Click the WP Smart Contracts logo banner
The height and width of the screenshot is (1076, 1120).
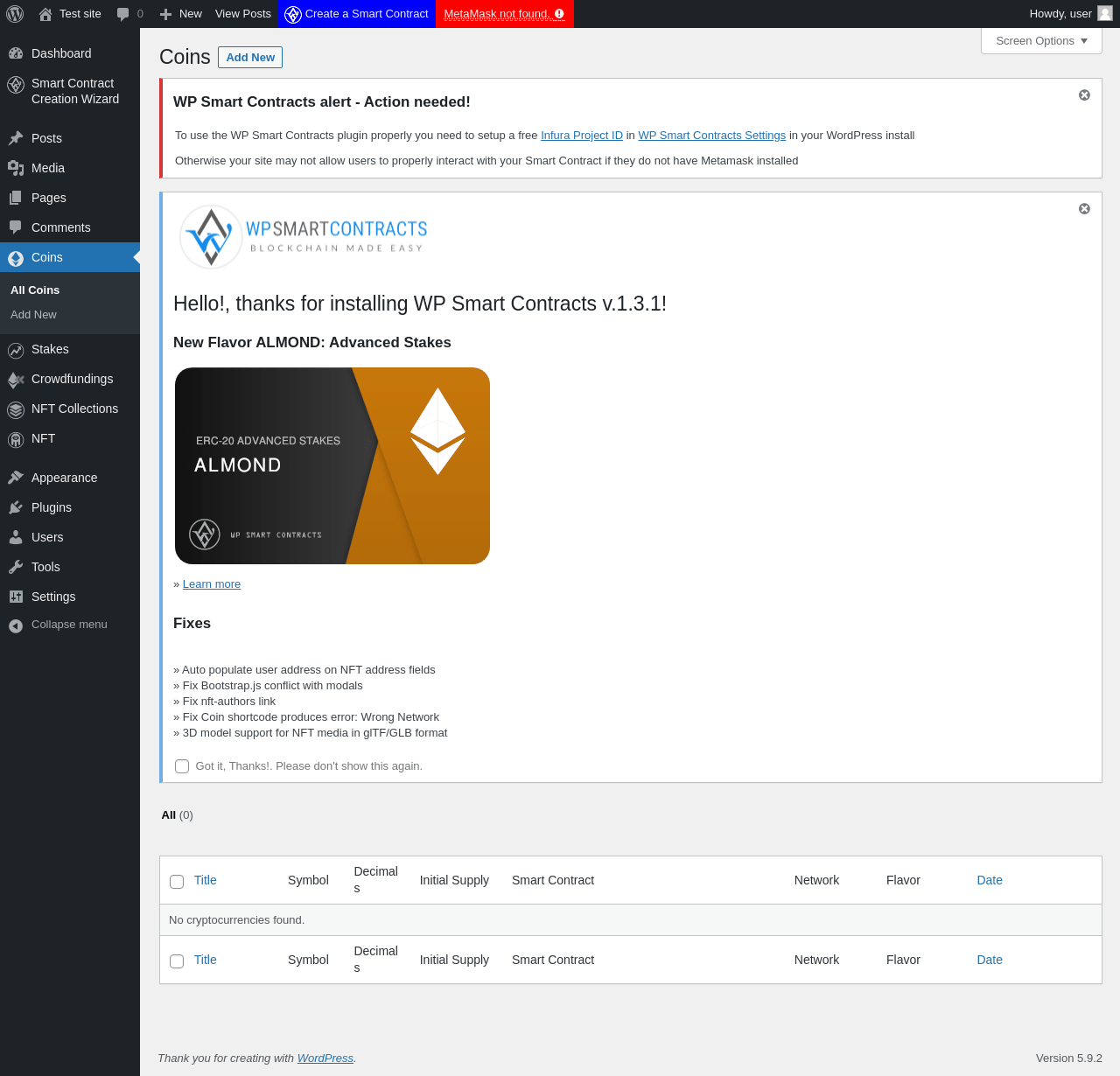point(303,237)
